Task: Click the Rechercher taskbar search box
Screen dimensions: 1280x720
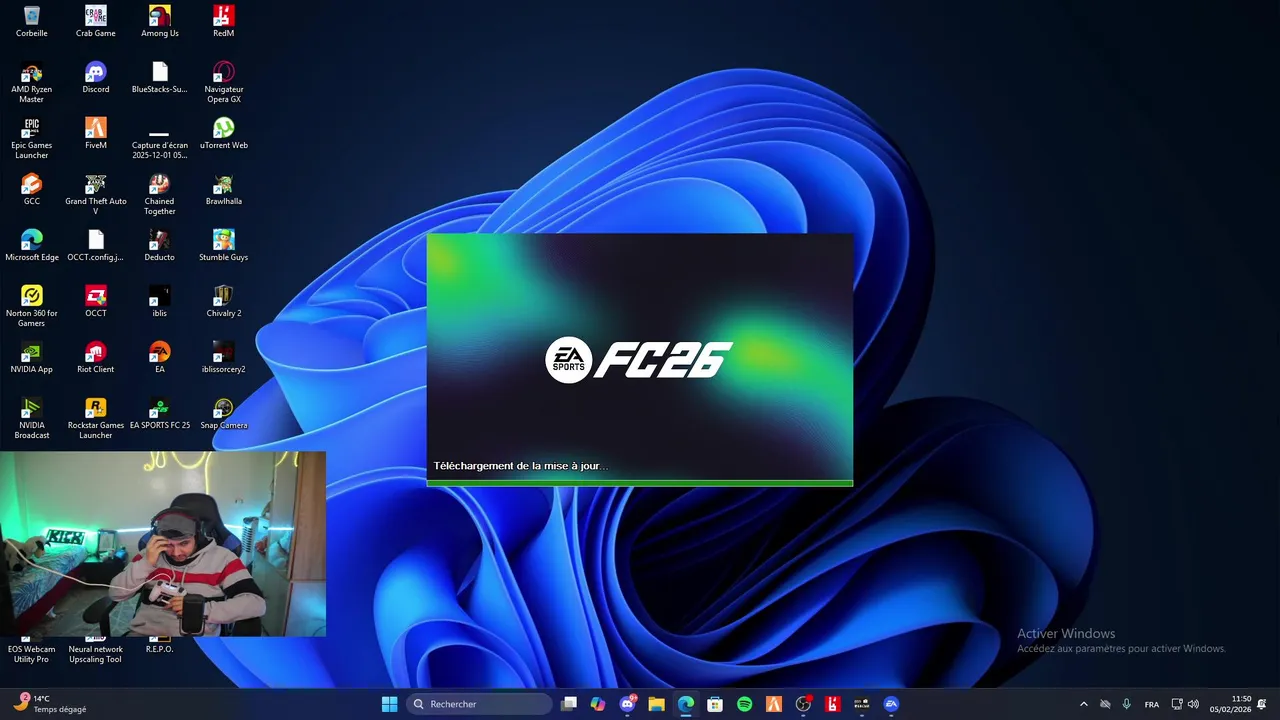Action: point(480,704)
